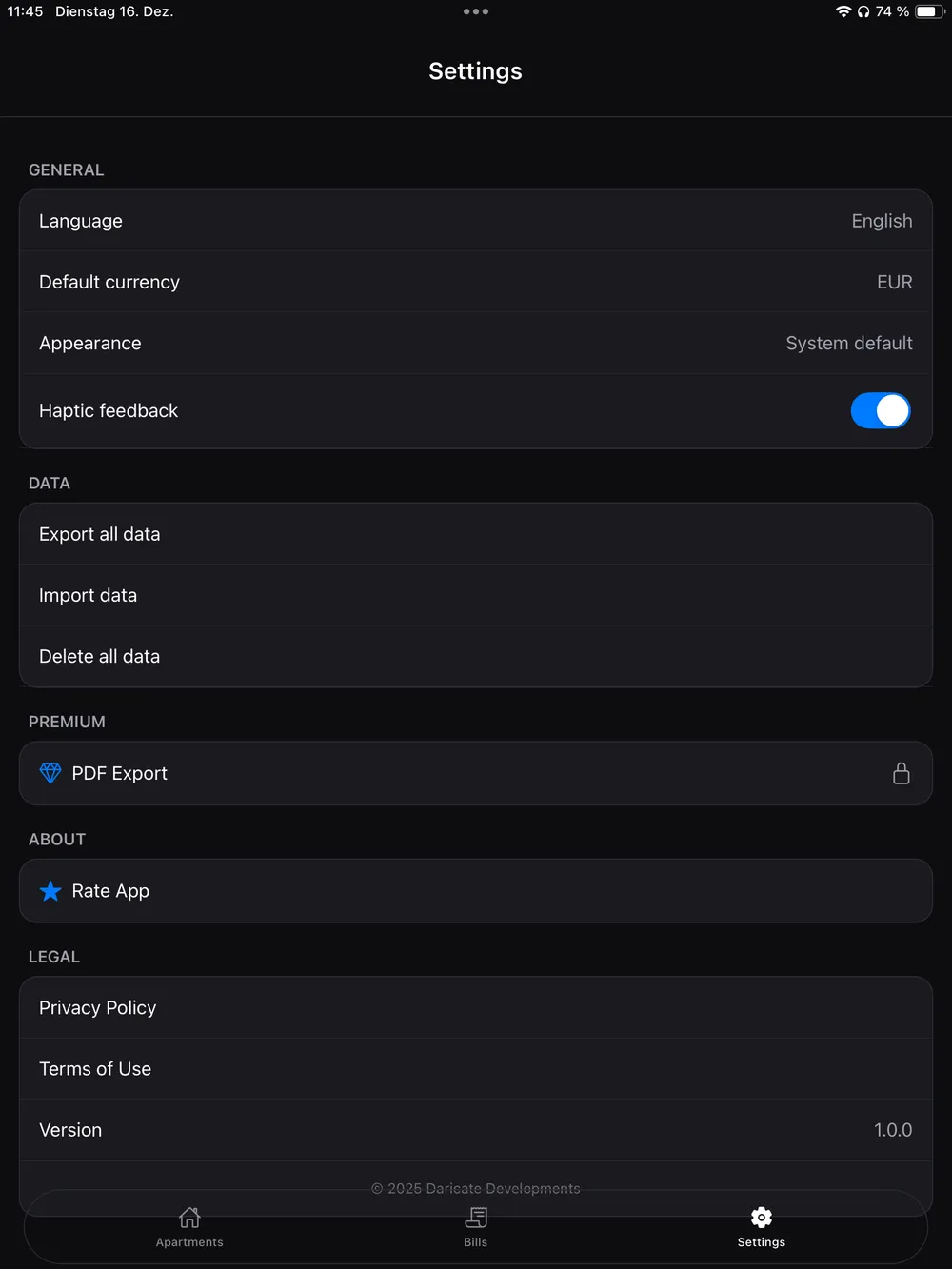Viewport: 952px width, 1269px height.
Task: Tap the Wi-Fi status icon
Action: tap(843, 11)
